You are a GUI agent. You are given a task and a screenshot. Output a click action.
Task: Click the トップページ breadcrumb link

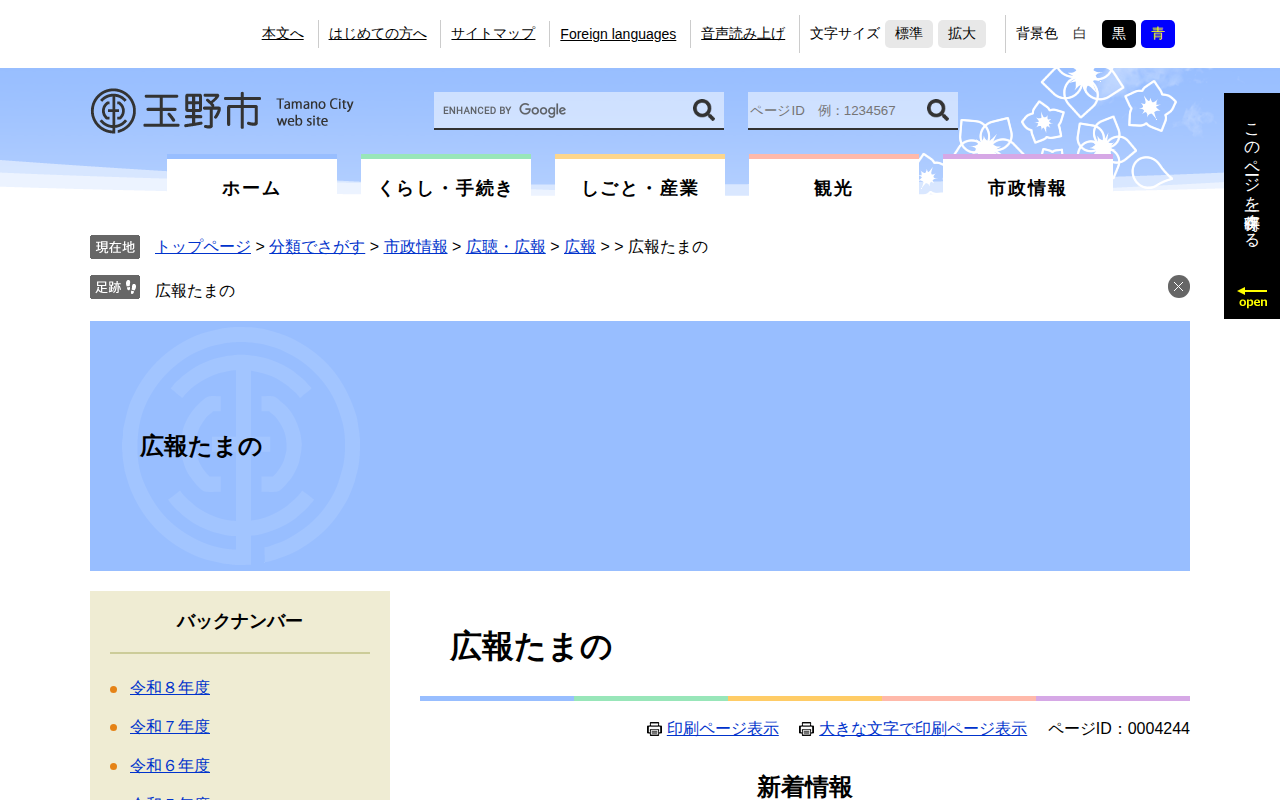point(203,247)
